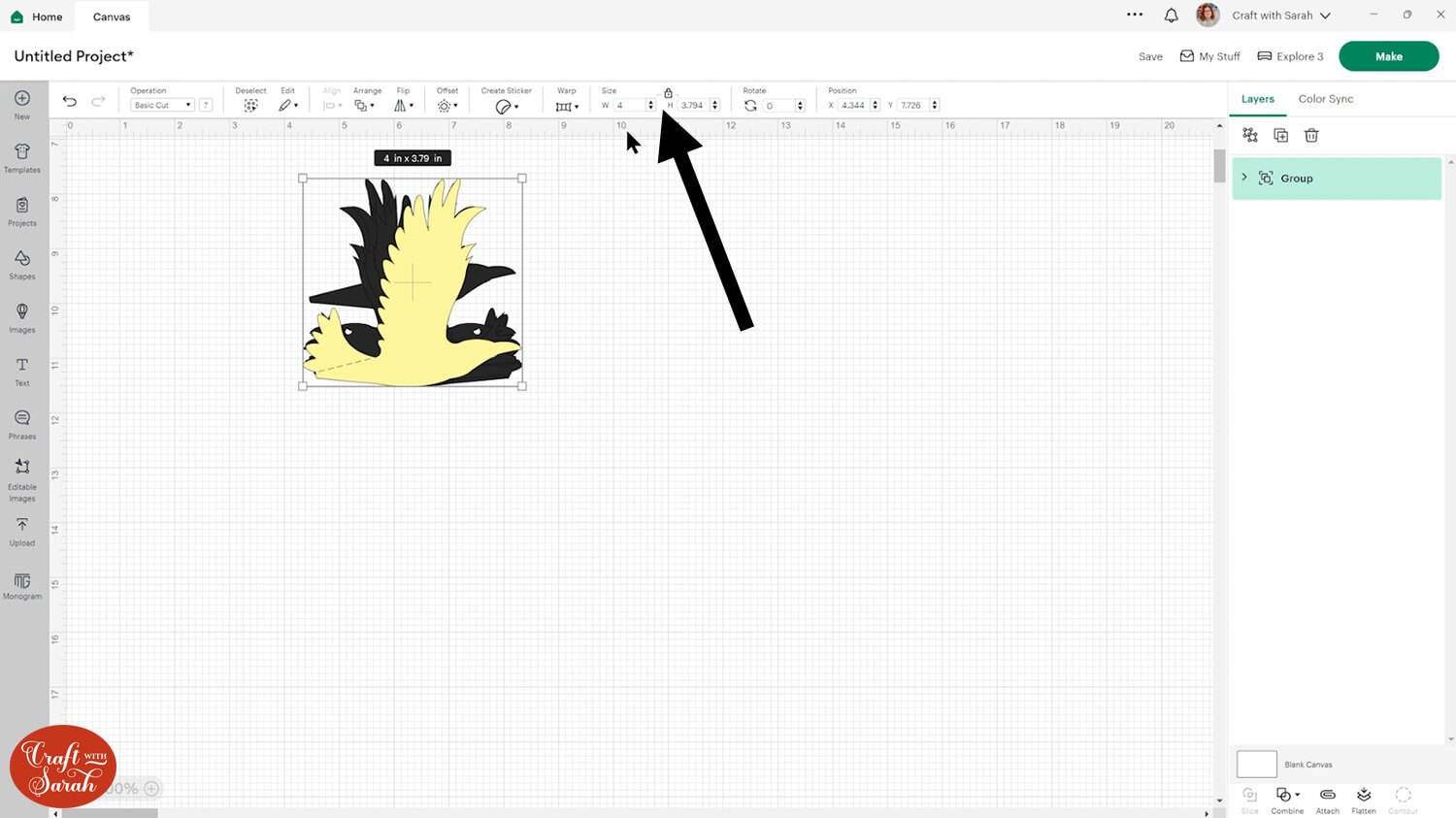
Task: Select the Group layer row
Action: pos(1337,179)
